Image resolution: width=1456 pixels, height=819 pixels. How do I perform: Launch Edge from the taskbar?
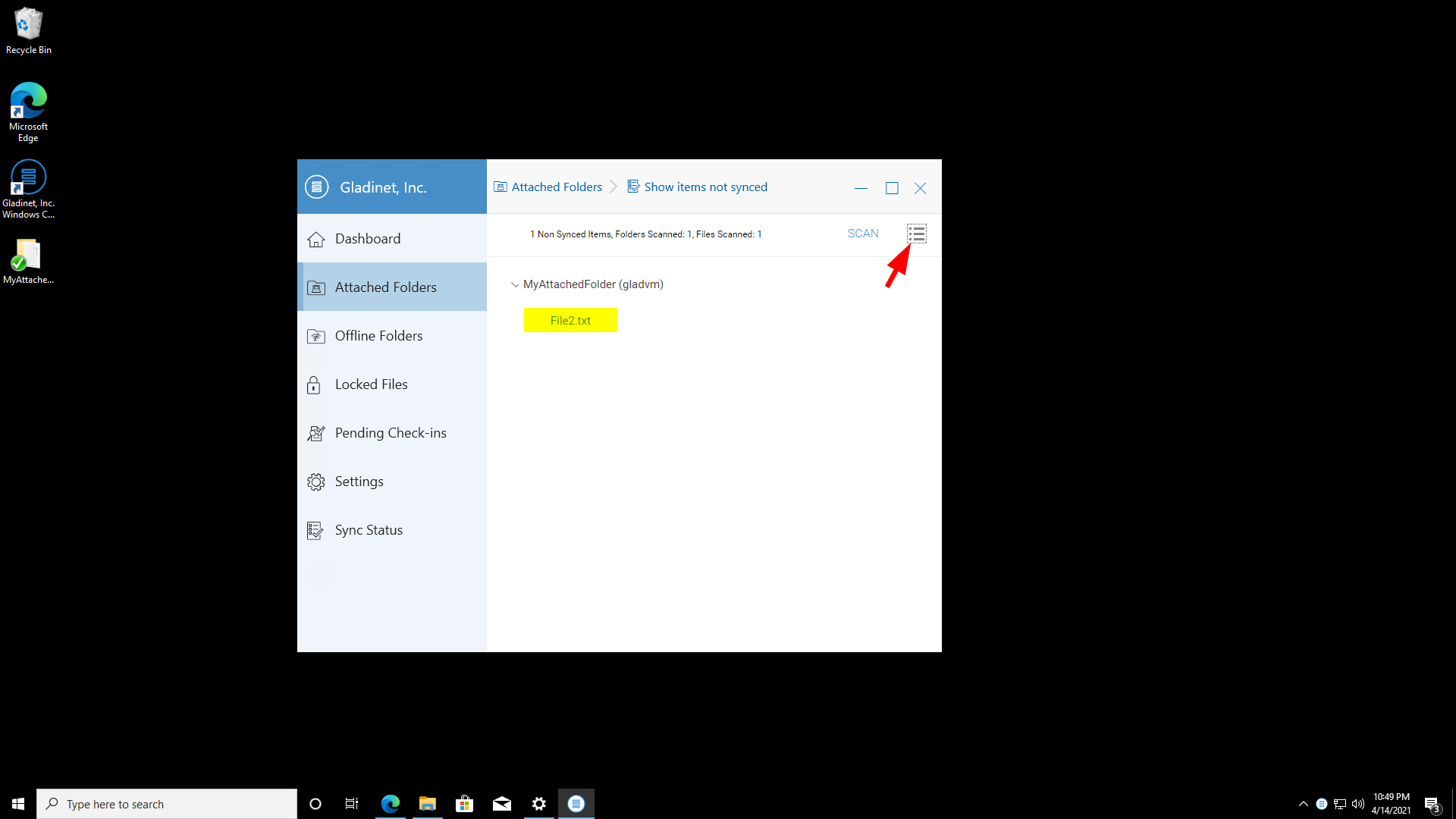point(391,804)
